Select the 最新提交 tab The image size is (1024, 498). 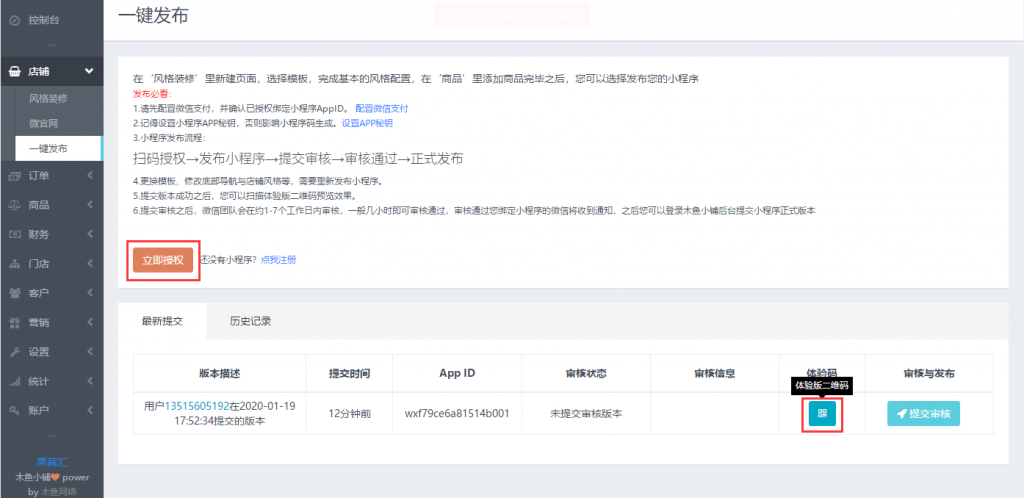(x=162, y=321)
